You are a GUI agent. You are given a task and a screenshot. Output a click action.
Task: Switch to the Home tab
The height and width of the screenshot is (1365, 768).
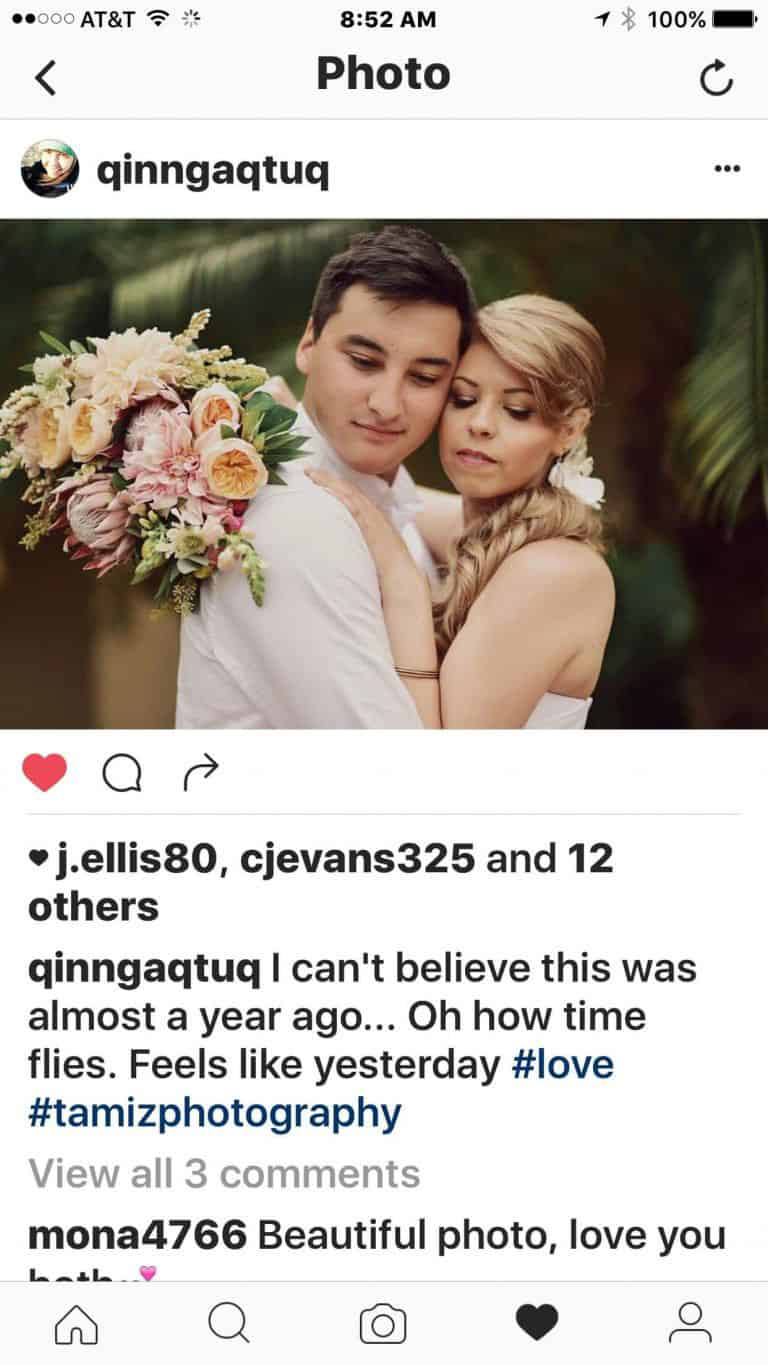point(77,1324)
